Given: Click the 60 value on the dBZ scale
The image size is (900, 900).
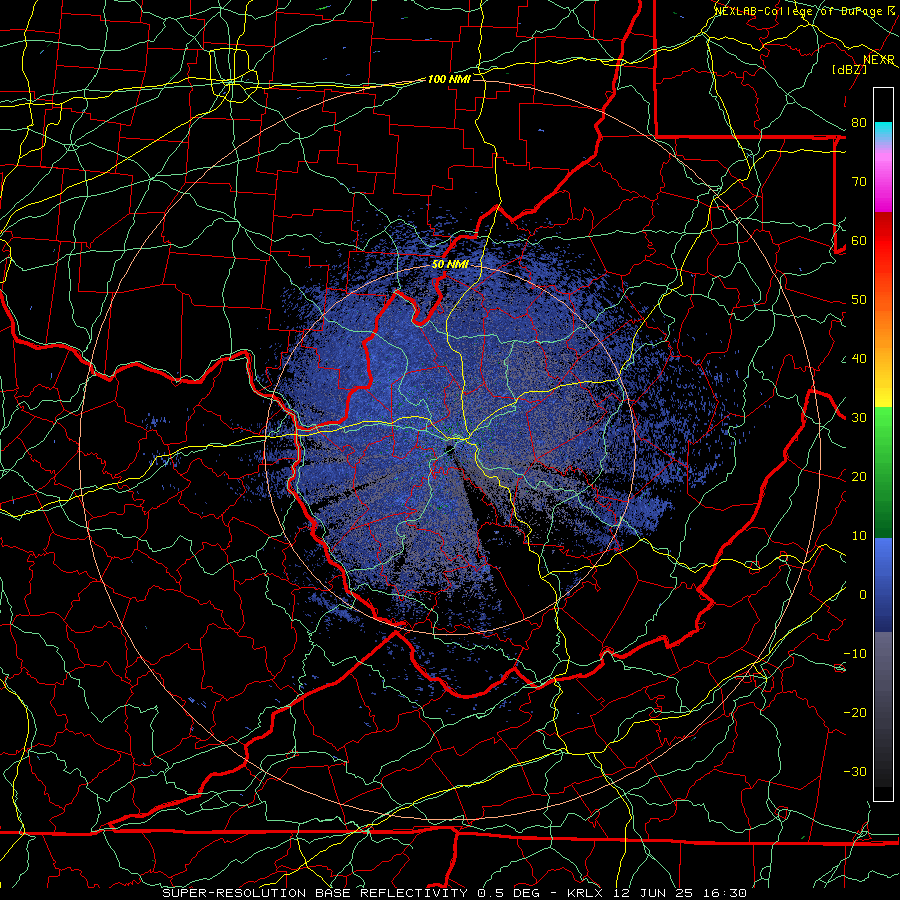Looking at the screenshot, I should [x=859, y=241].
